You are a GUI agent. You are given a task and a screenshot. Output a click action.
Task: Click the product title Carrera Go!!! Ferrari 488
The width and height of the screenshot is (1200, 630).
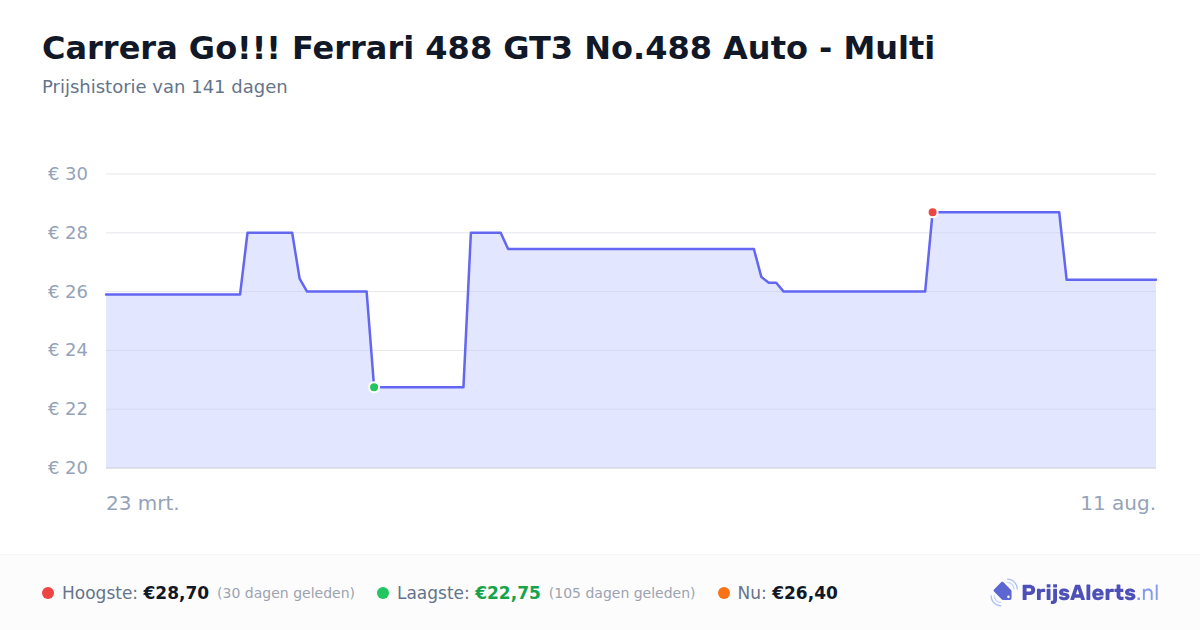pos(488,48)
